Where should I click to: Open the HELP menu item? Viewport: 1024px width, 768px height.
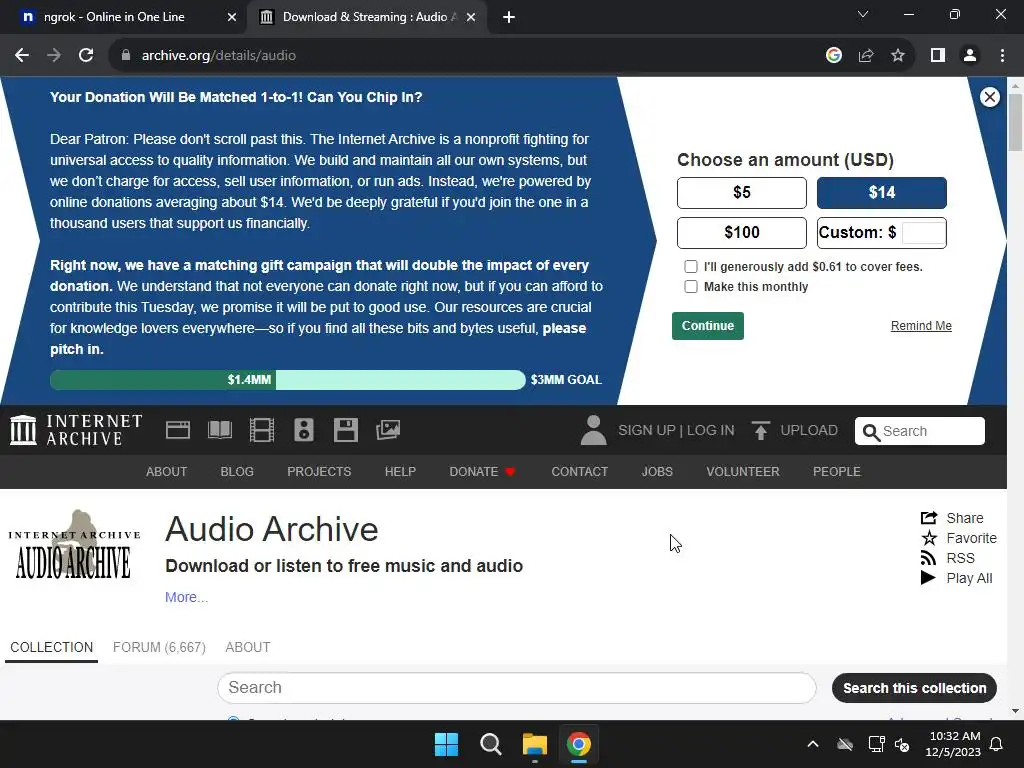point(400,472)
